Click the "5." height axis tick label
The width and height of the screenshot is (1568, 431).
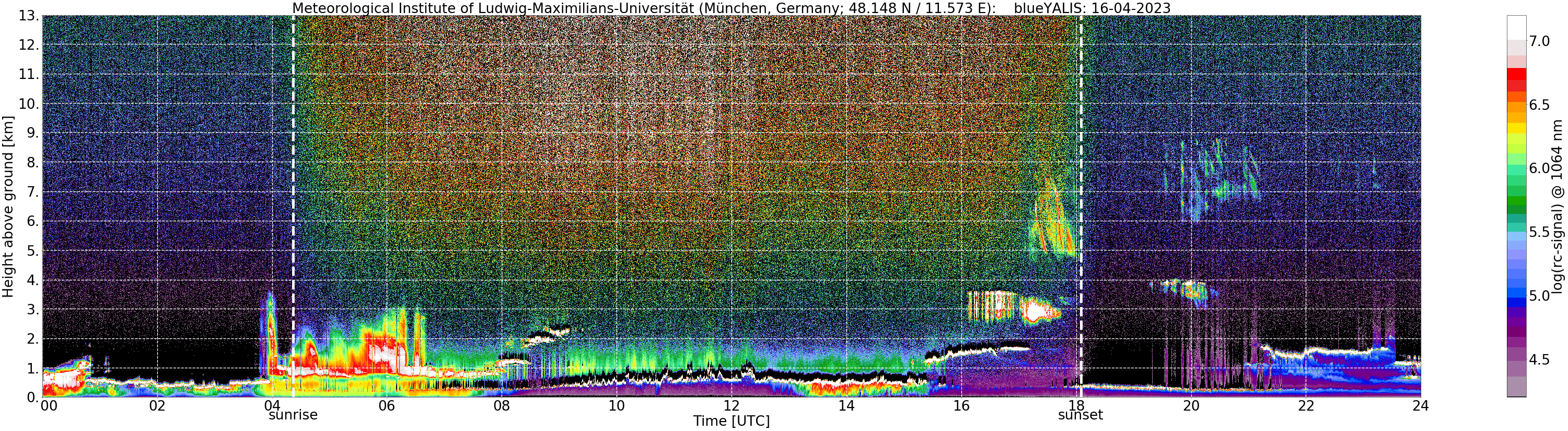pos(32,251)
